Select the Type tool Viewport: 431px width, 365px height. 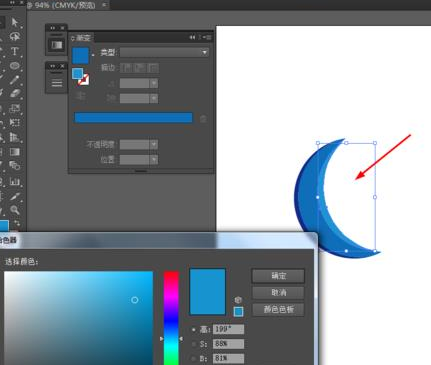coord(15,51)
